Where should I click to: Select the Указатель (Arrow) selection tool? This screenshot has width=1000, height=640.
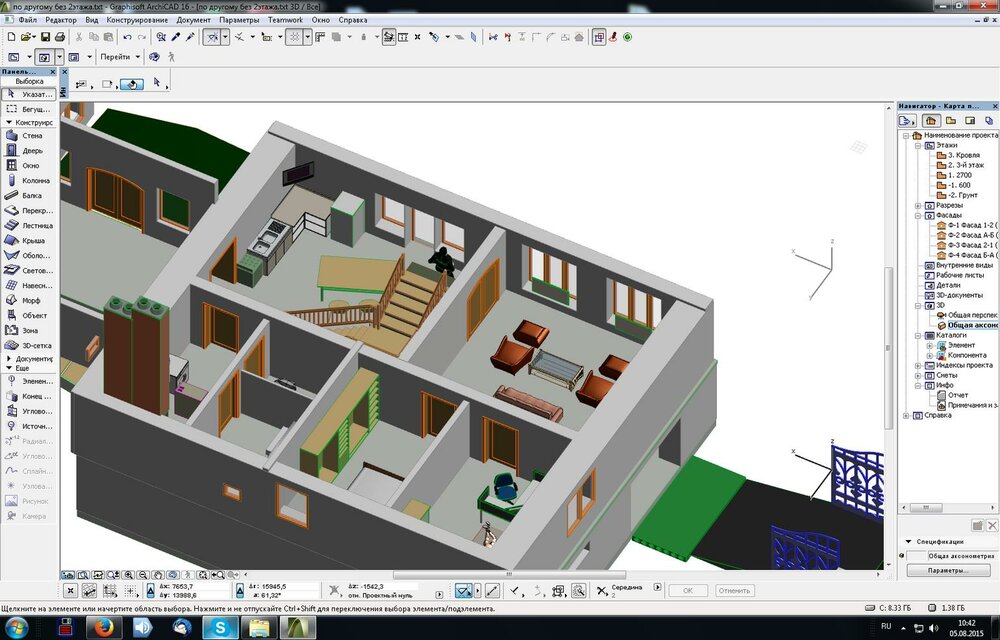[30, 94]
